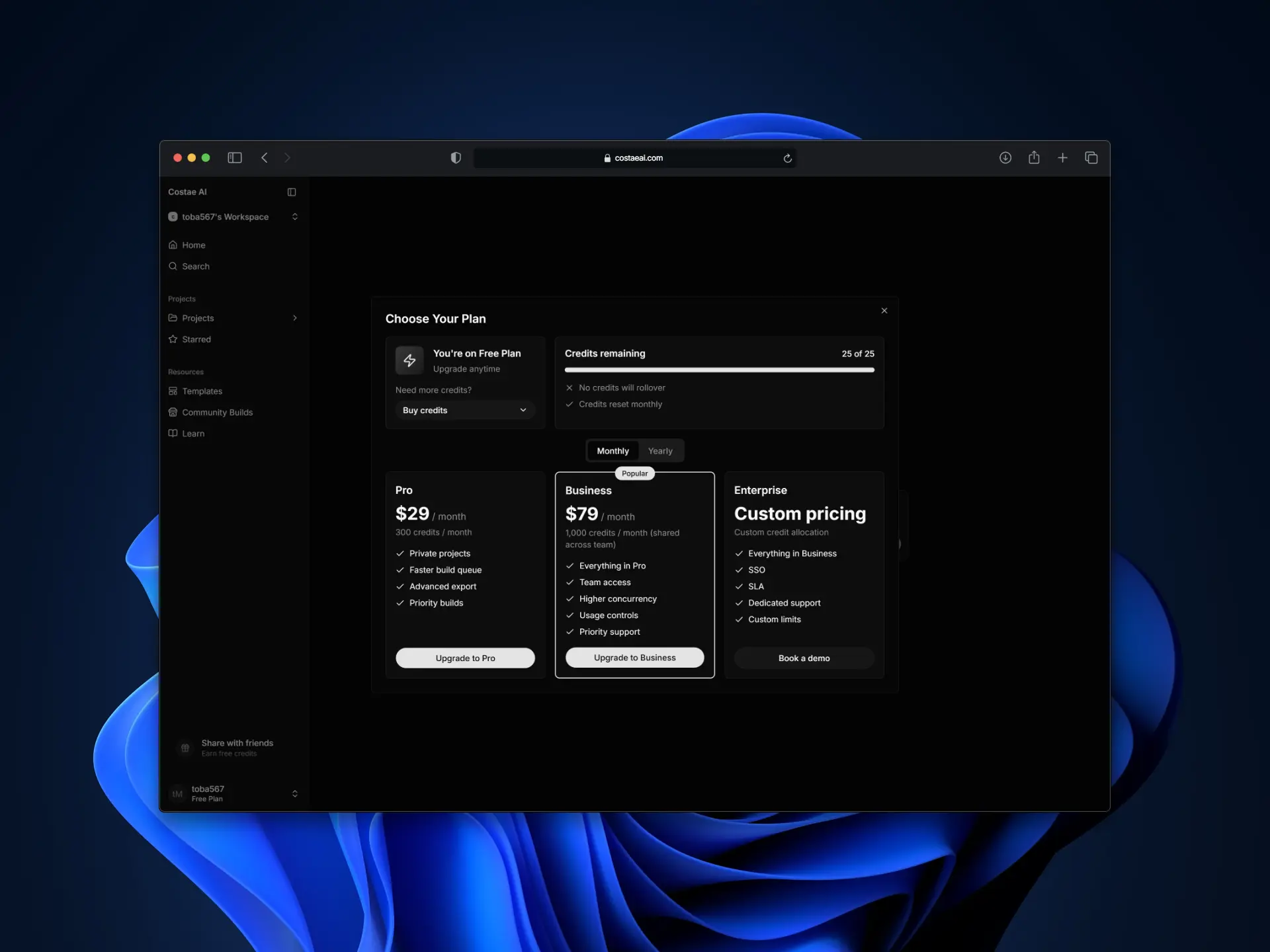Open the Learn section

click(192, 433)
